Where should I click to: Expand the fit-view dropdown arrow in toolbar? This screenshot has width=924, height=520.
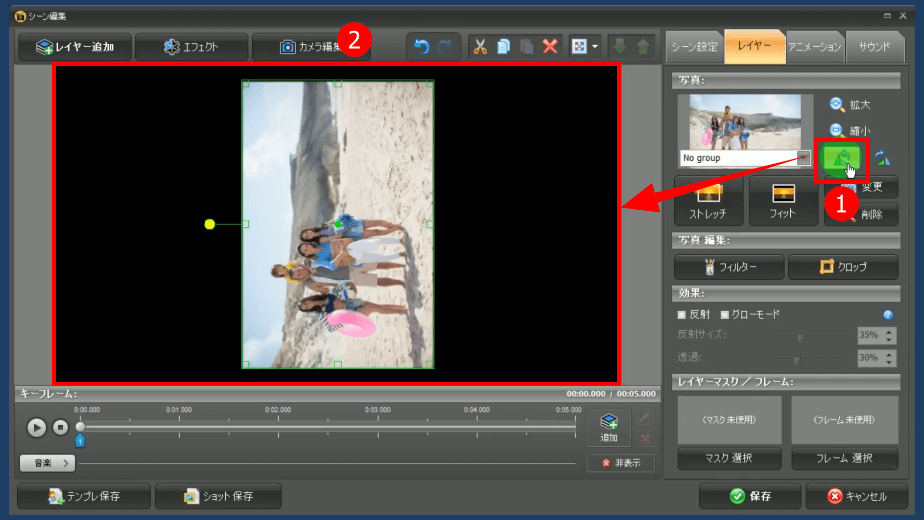[595, 46]
